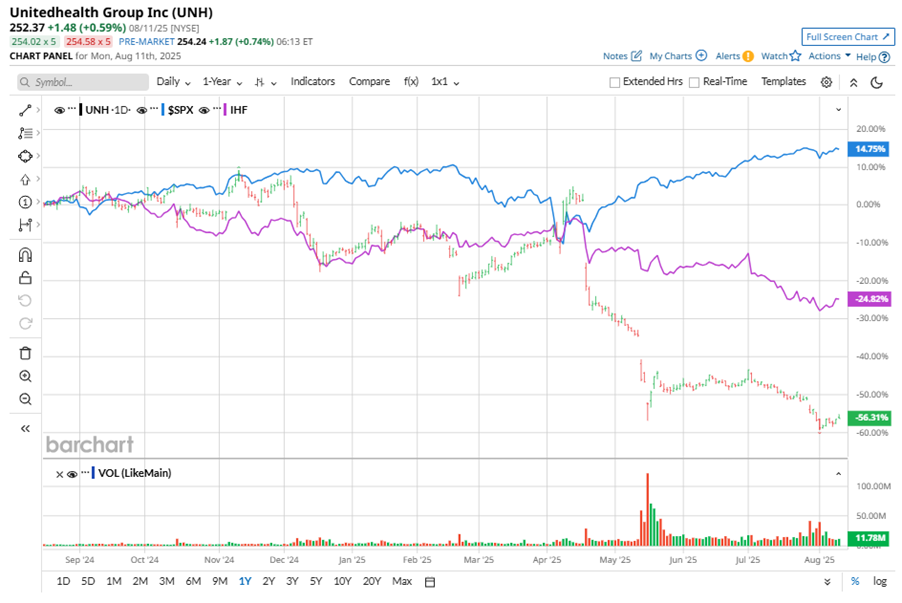The height and width of the screenshot is (603, 902).
Task: Open the f(x) expressions button
Action: coord(411,82)
